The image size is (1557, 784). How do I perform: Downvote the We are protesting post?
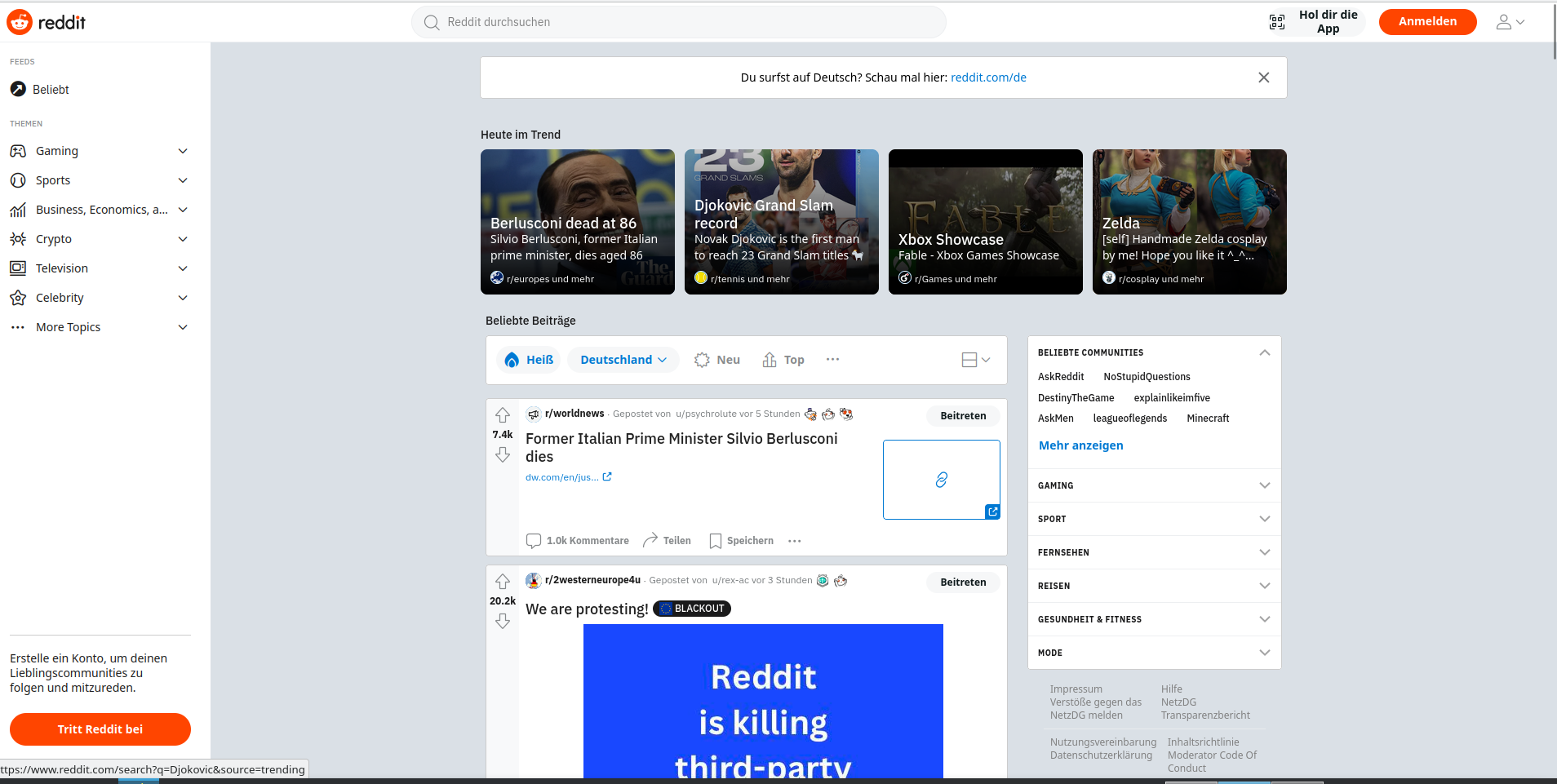tap(502, 621)
